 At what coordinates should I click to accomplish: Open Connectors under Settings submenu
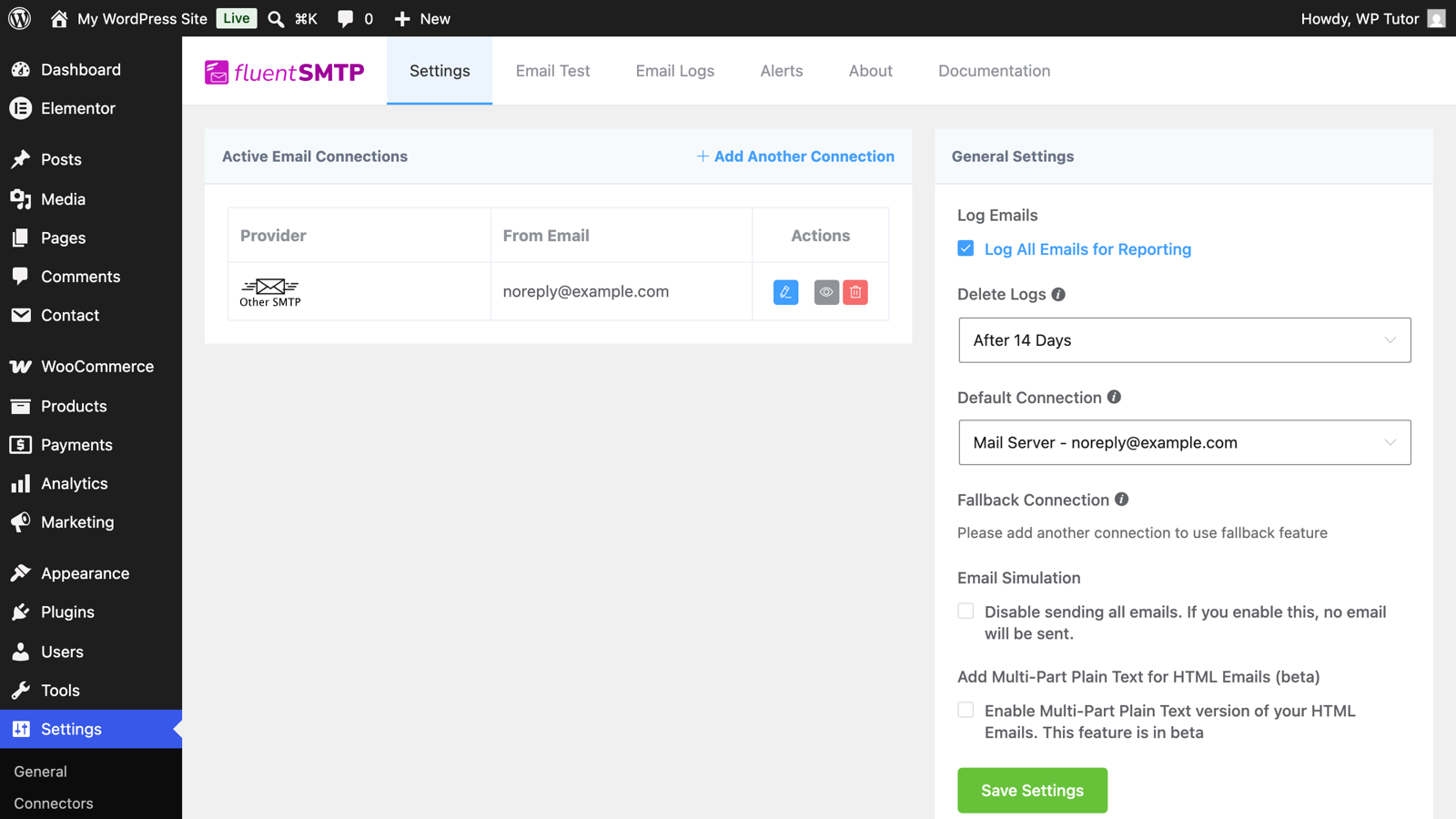point(54,804)
